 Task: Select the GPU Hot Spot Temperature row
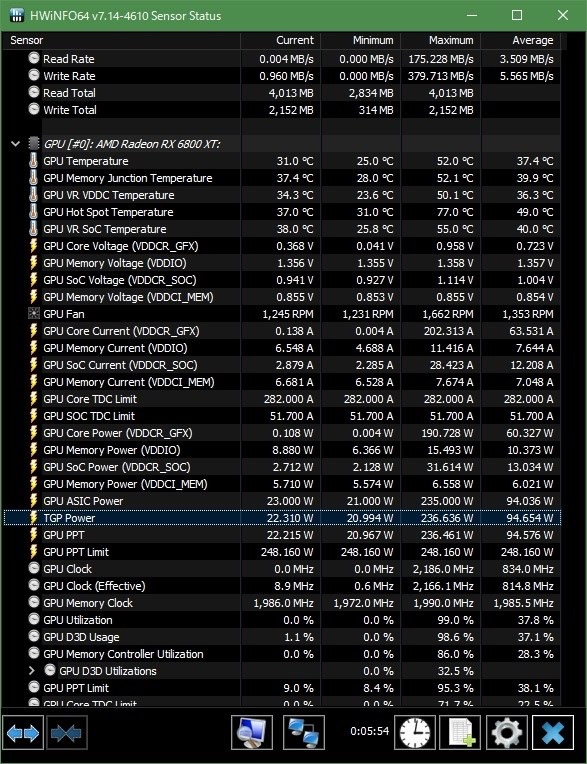[282, 212]
